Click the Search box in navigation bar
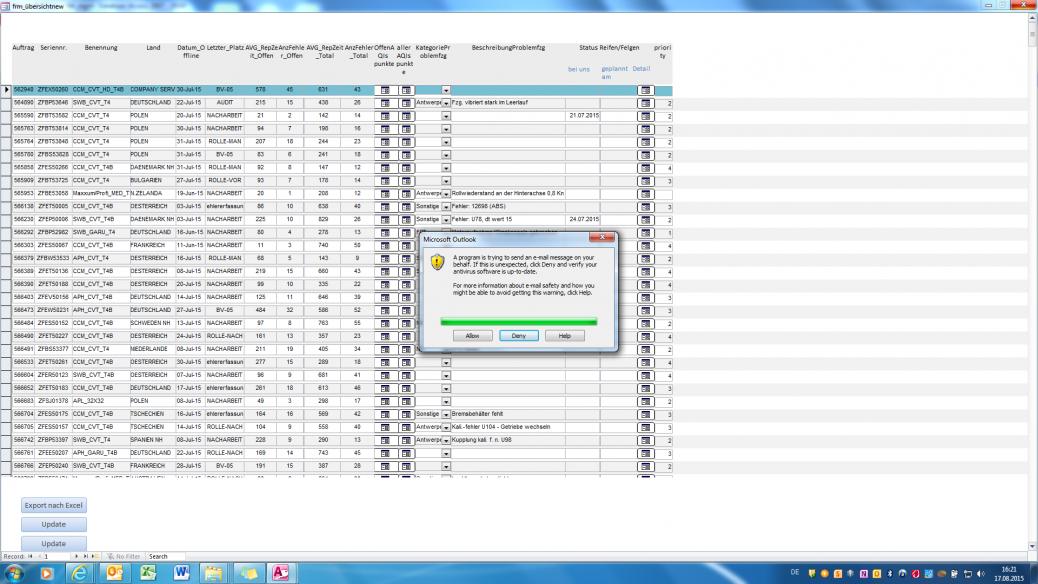The height and width of the screenshot is (584, 1038). (165, 557)
